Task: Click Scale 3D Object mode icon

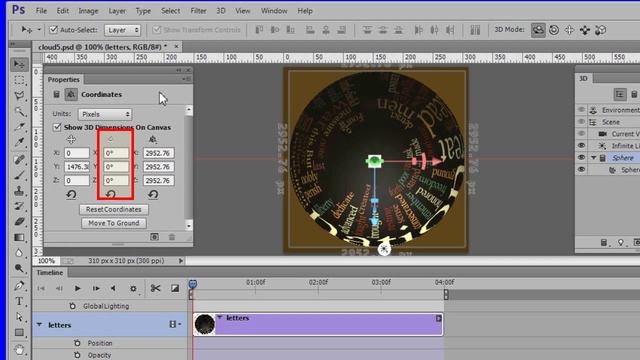Action: click(600, 30)
